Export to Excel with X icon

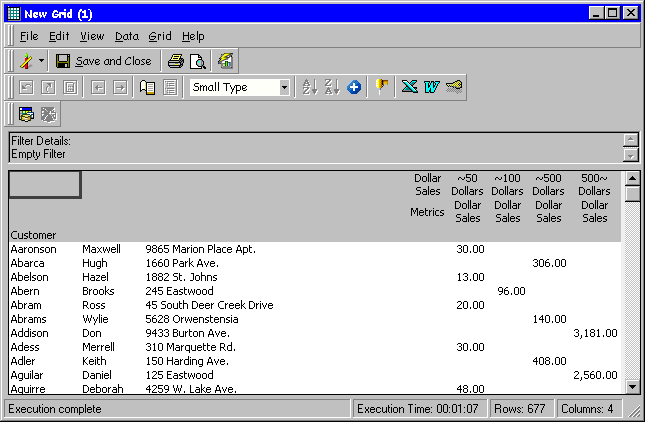(x=409, y=87)
